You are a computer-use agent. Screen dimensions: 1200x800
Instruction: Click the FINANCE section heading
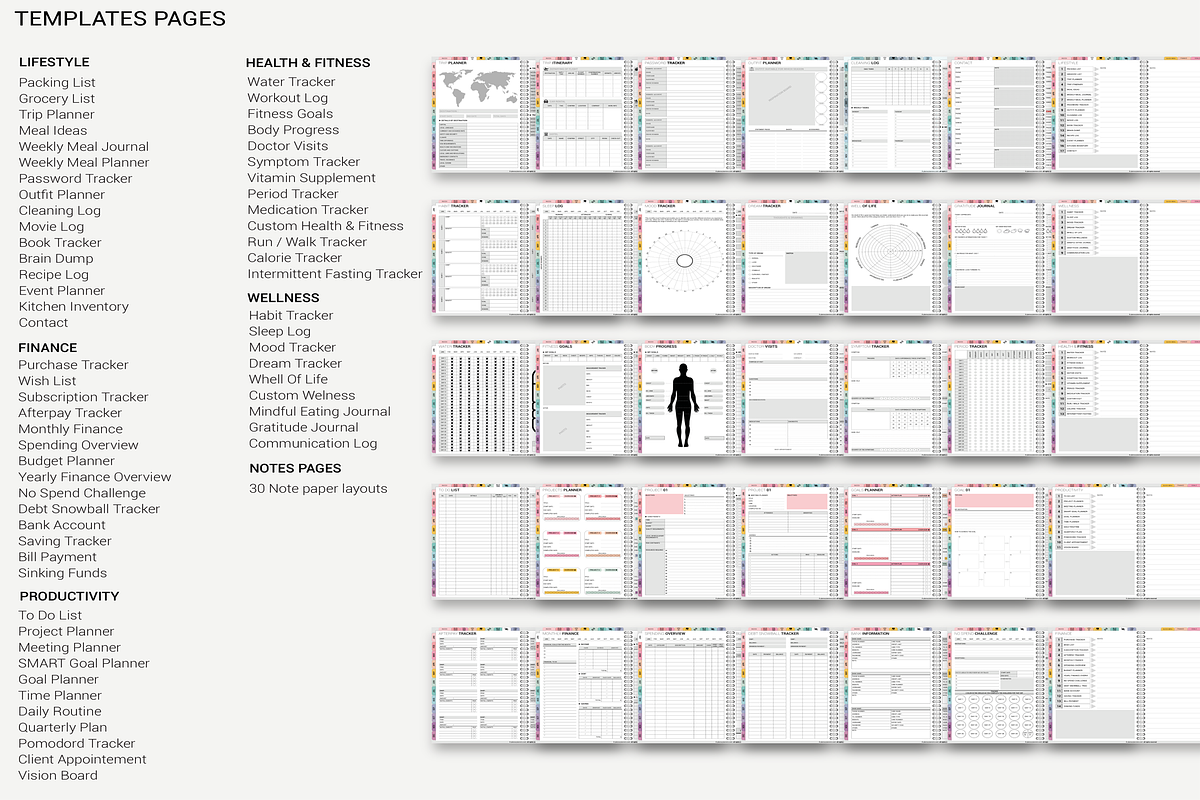click(48, 348)
